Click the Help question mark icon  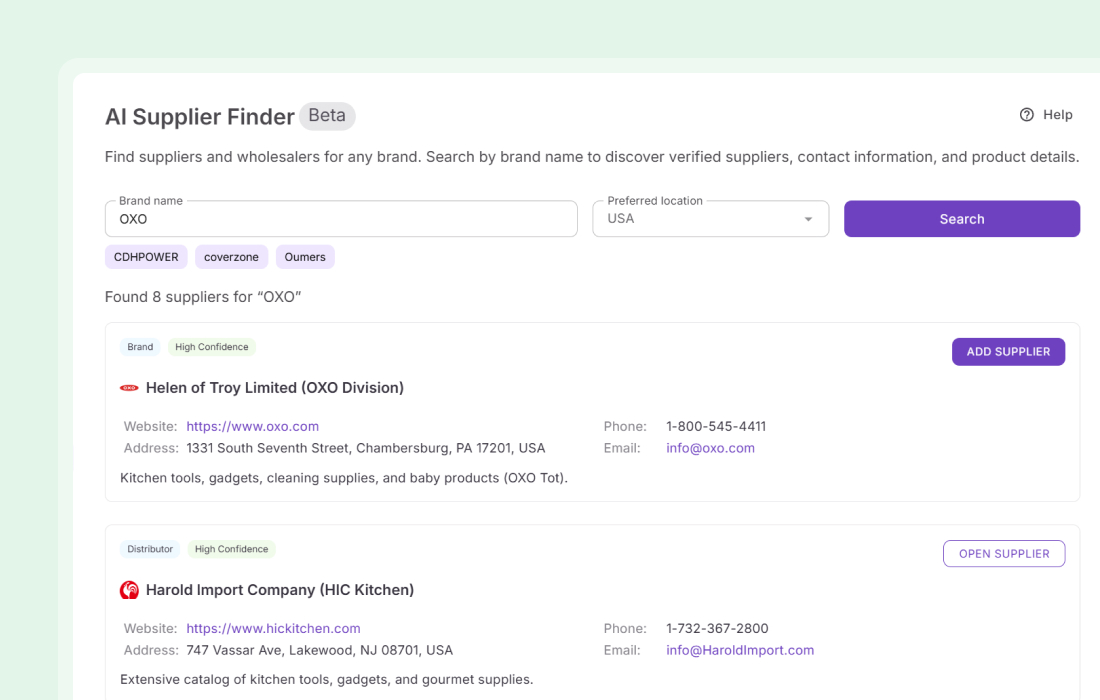tap(1027, 115)
